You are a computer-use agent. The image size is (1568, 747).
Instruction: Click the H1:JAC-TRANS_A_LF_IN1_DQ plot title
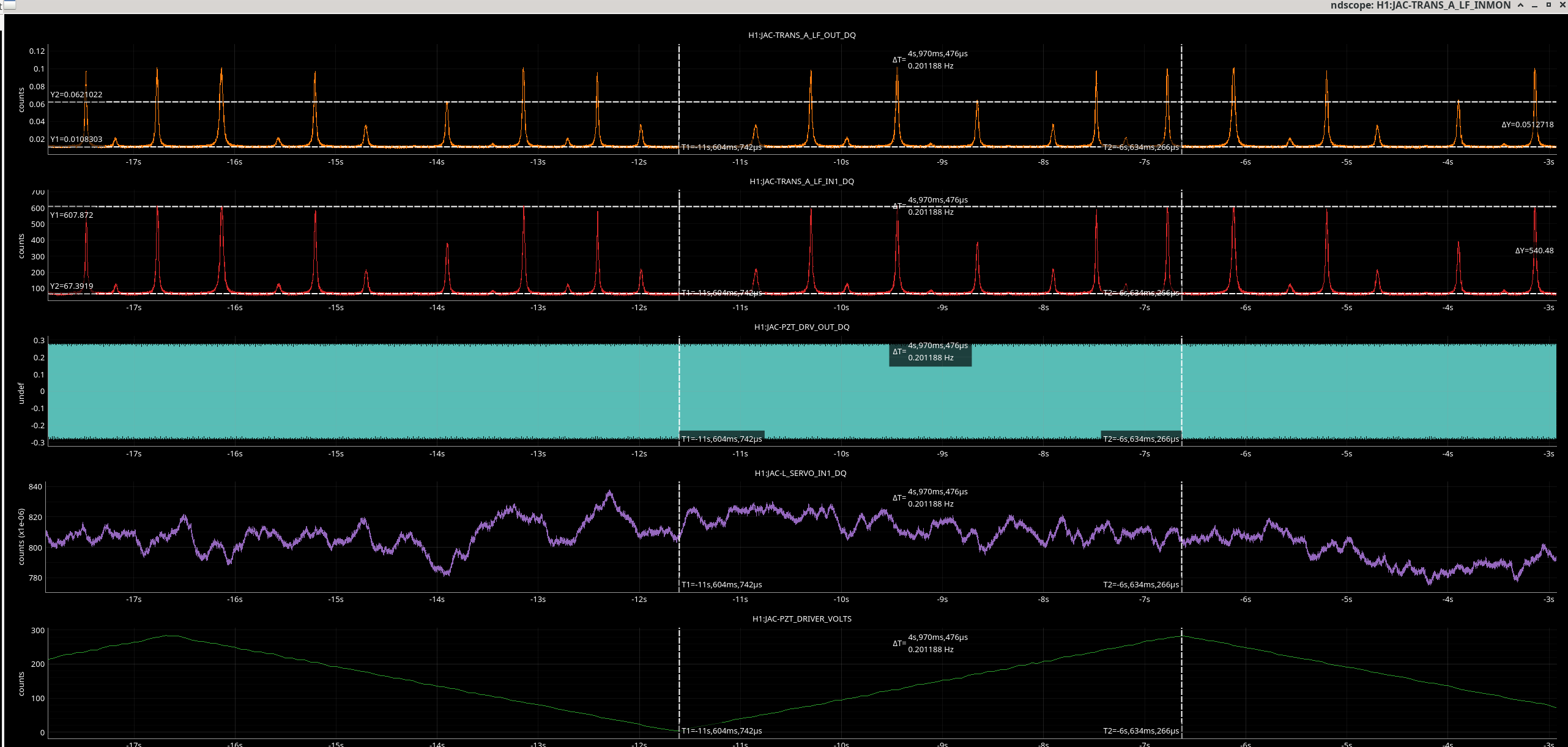pos(801,182)
